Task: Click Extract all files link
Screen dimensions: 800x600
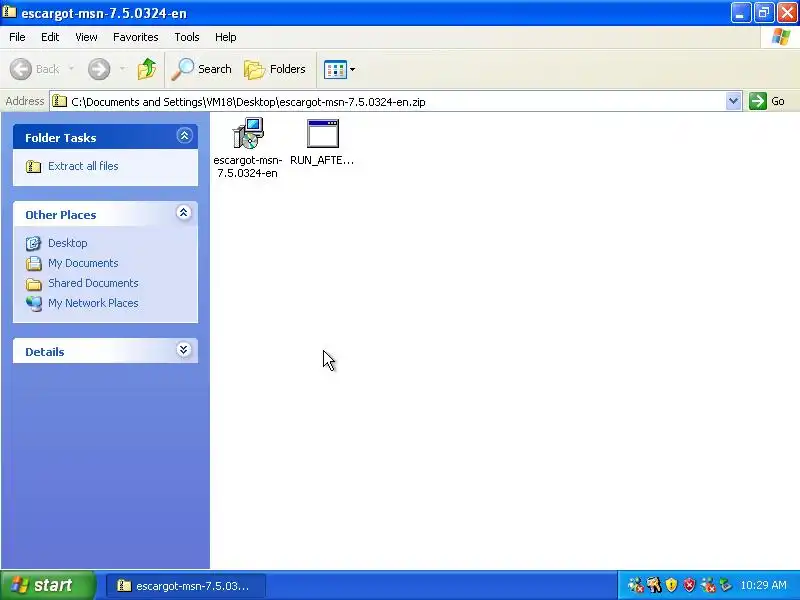Action: pos(83,166)
